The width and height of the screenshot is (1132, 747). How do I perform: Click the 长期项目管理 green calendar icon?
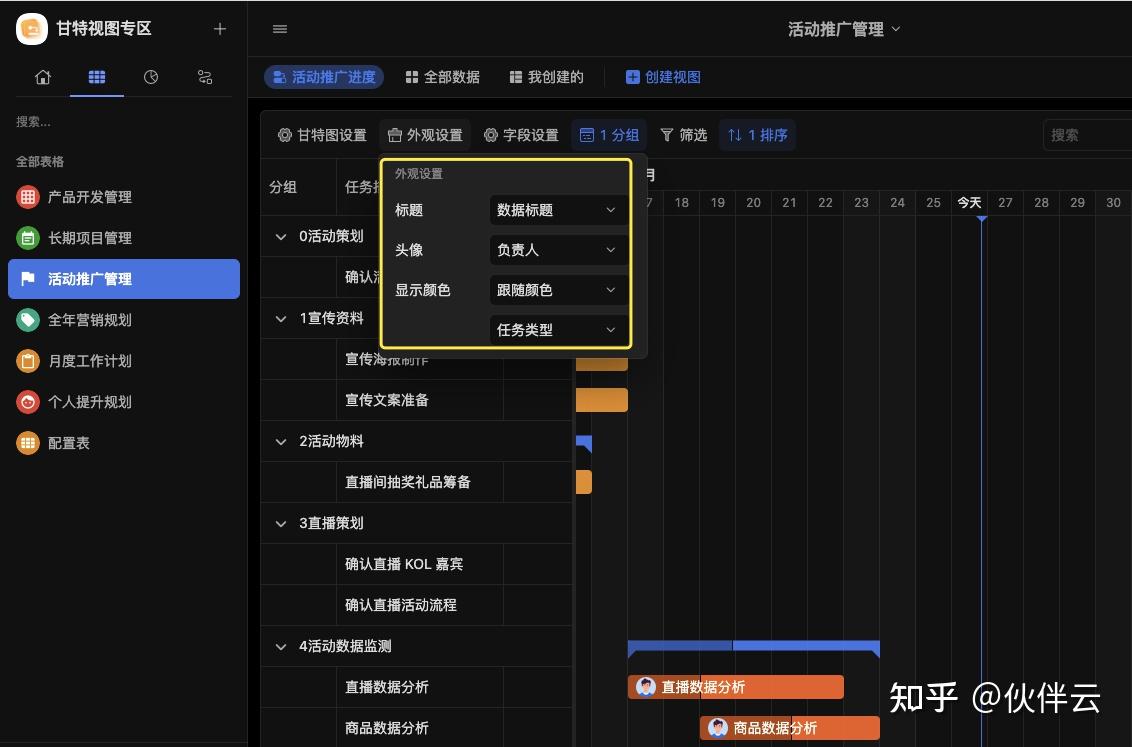[28, 238]
